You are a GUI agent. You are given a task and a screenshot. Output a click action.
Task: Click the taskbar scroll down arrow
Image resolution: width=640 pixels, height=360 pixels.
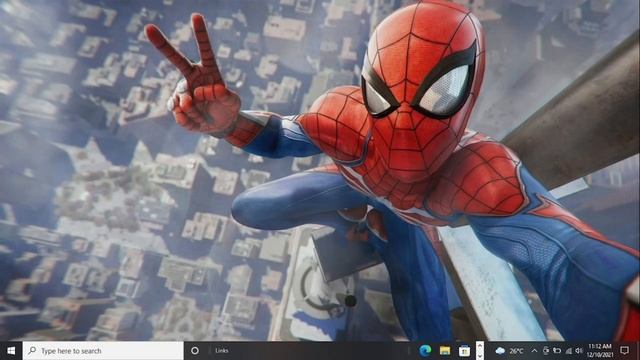[480, 356]
